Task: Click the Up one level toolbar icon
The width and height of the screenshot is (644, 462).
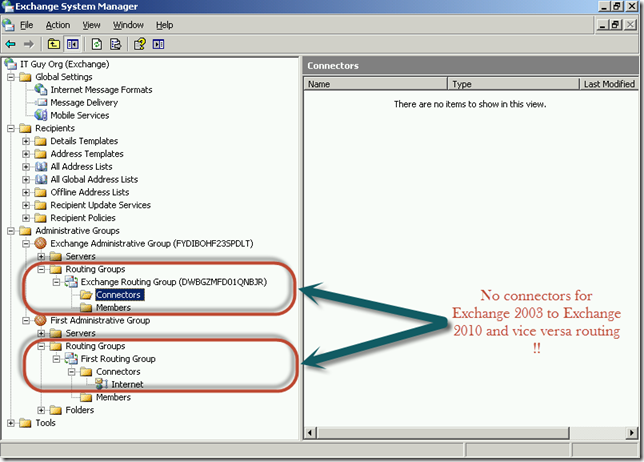Action: [54, 44]
